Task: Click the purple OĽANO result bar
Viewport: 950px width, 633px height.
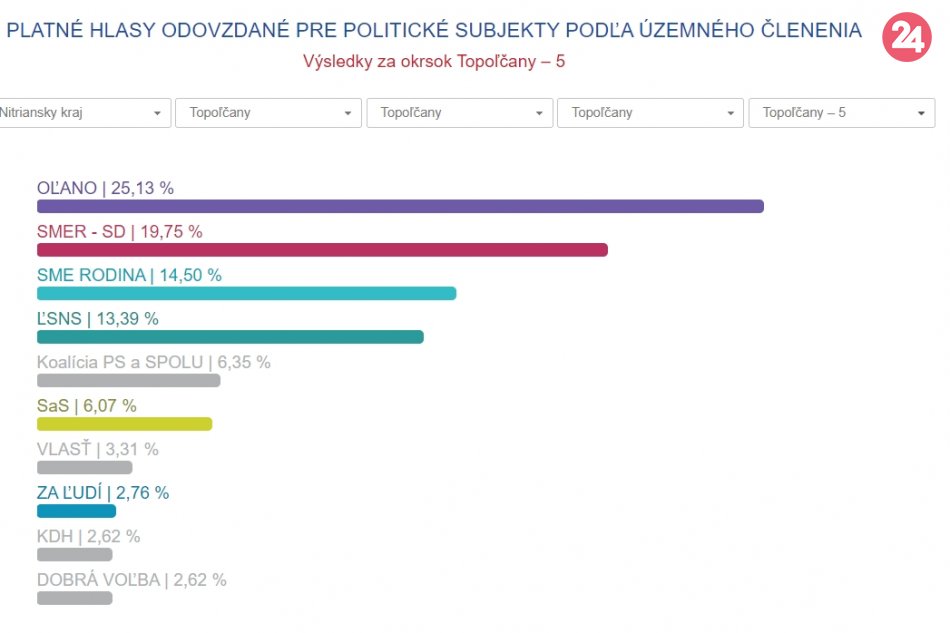Action: 400,207
